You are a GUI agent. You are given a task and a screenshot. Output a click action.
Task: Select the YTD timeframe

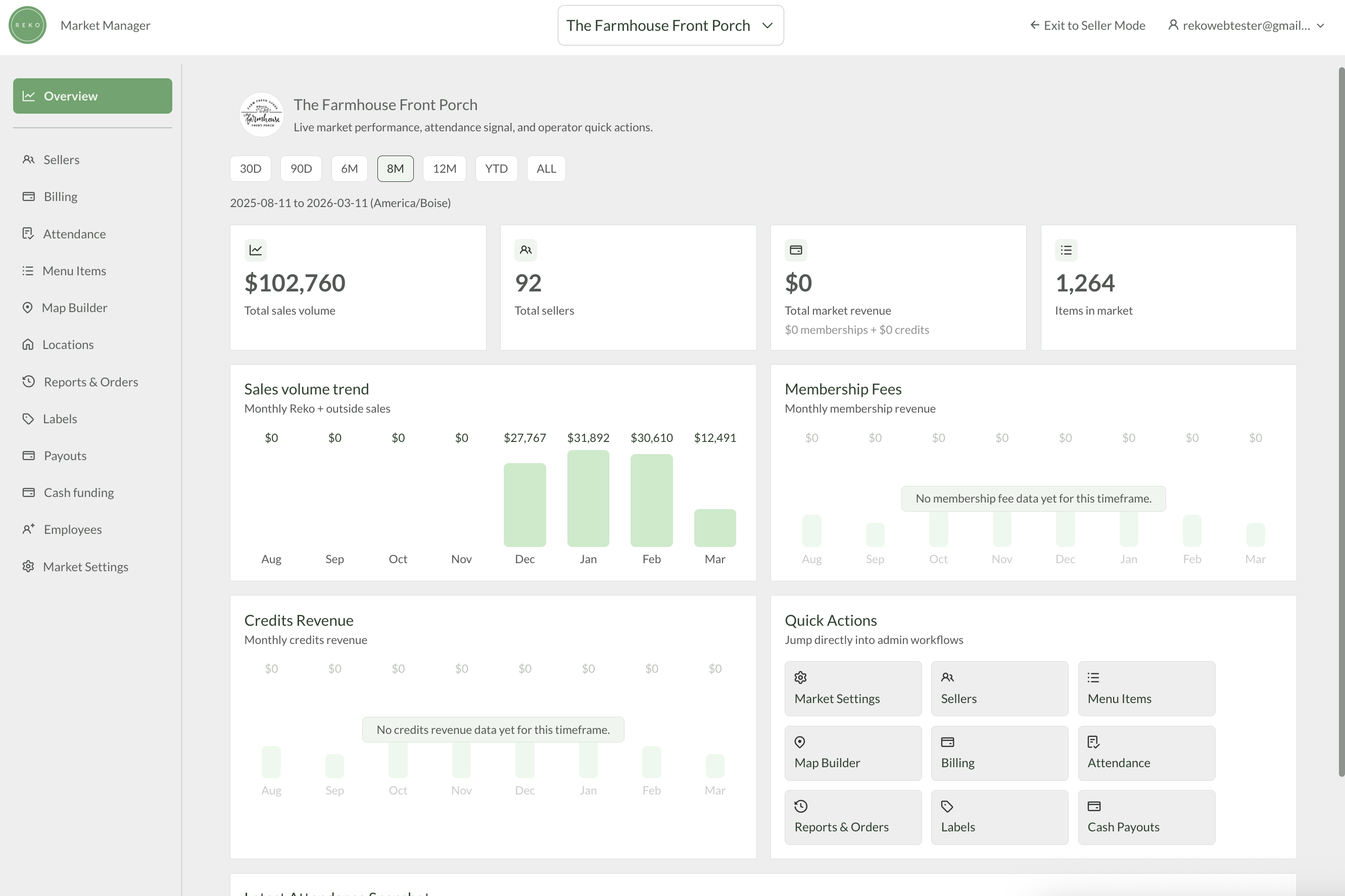(497, 169)
